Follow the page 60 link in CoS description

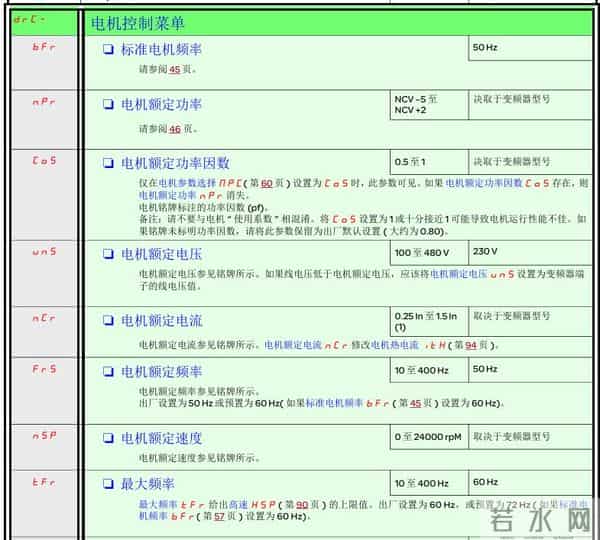pyautogui.click(x=266, y=183)
